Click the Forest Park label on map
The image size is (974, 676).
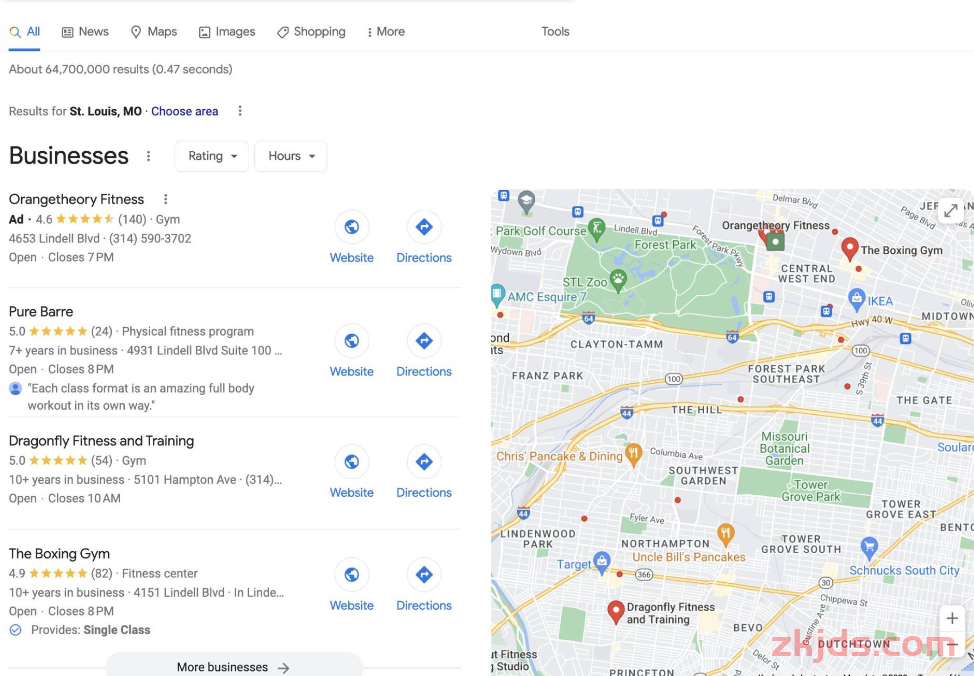(665, 245)
